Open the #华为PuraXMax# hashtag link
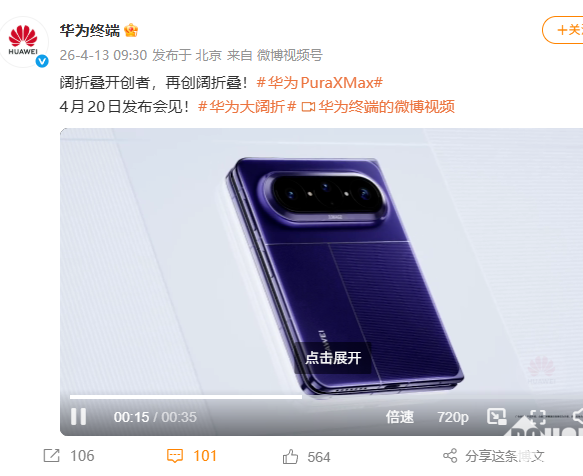583x476 pixels. [320, 83]
